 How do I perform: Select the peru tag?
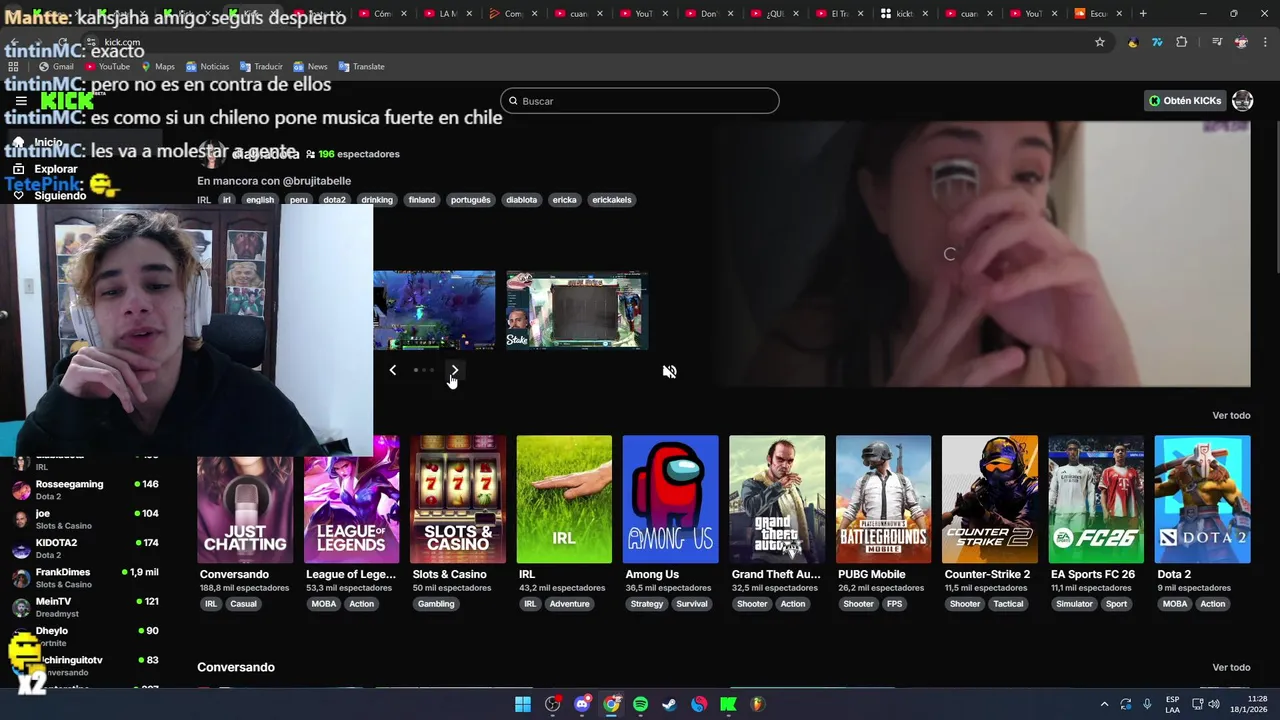coord(298,200)
